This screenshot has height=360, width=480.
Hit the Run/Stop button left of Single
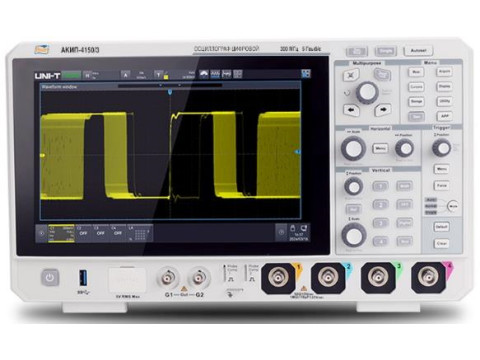357,52
